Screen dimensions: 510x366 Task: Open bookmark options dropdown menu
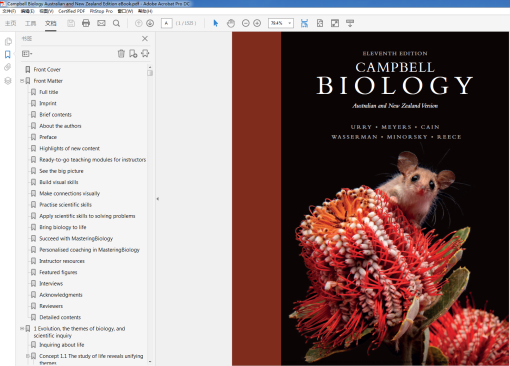[x=27, y=54]
